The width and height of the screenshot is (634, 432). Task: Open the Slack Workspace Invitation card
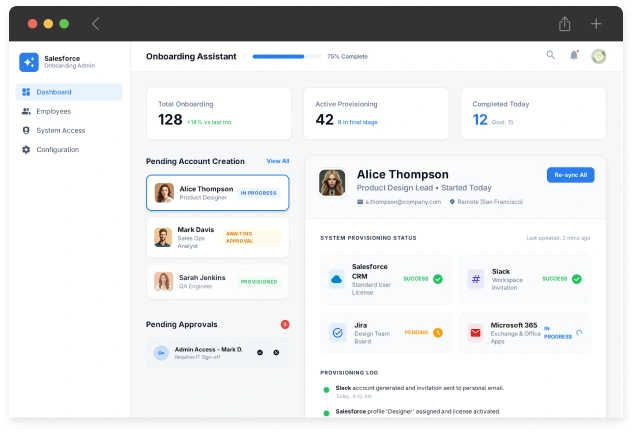pyautogui.click(x=525, y=279)
